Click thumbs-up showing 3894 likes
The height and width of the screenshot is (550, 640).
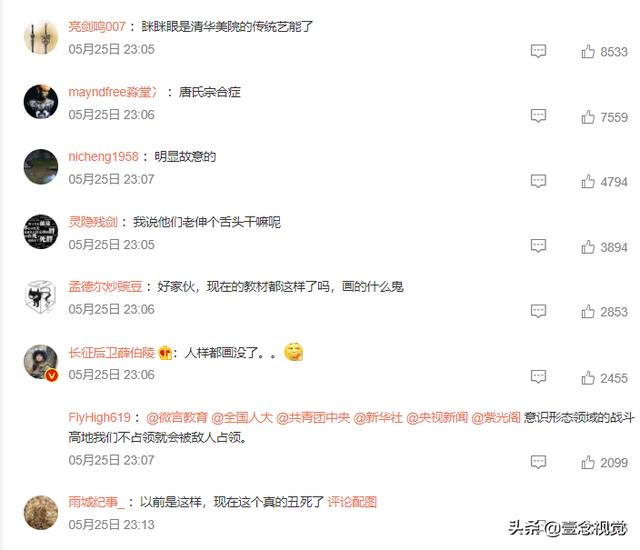coord(588,247)
